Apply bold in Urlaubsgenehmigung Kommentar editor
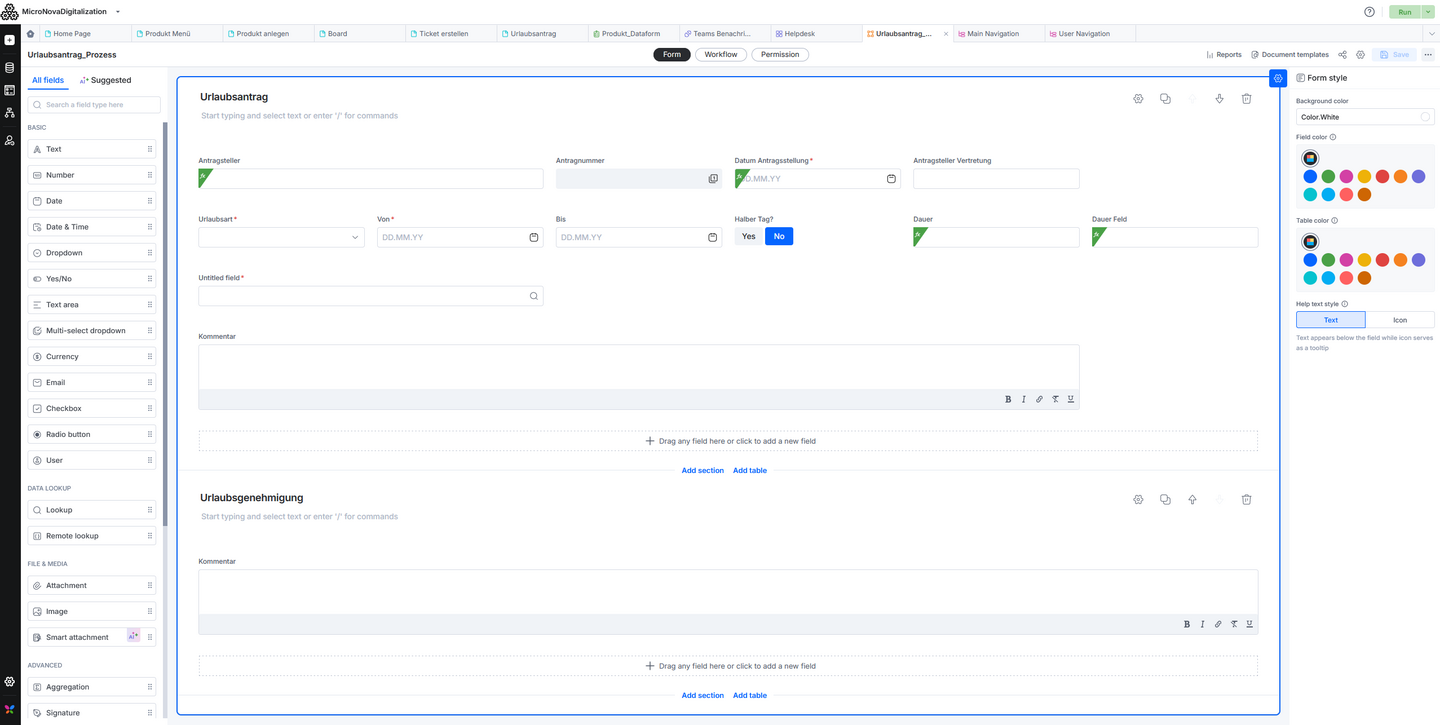The image size is (1440, 725). pos(1187,624)
